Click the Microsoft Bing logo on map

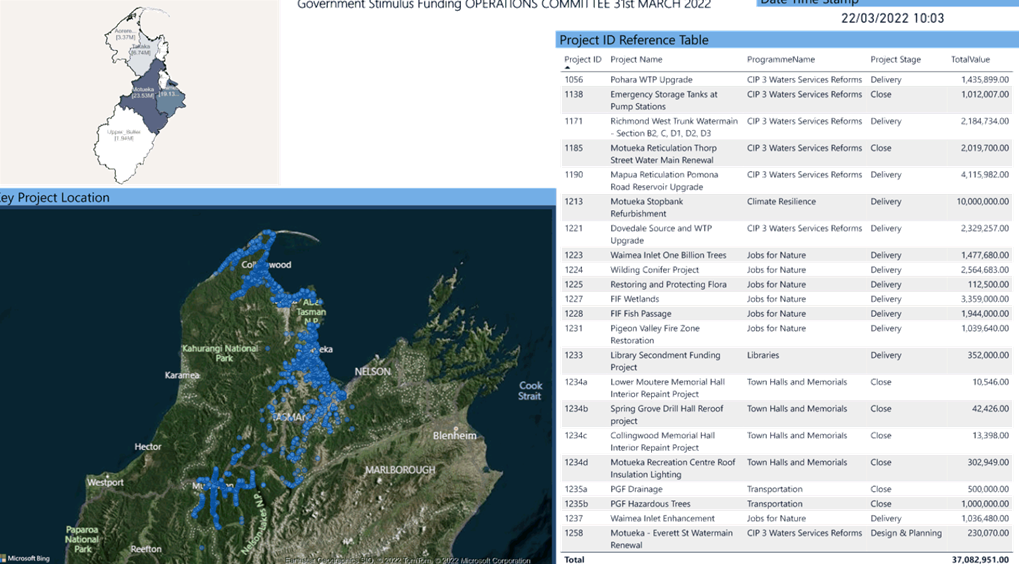click(x=25, y=558)
